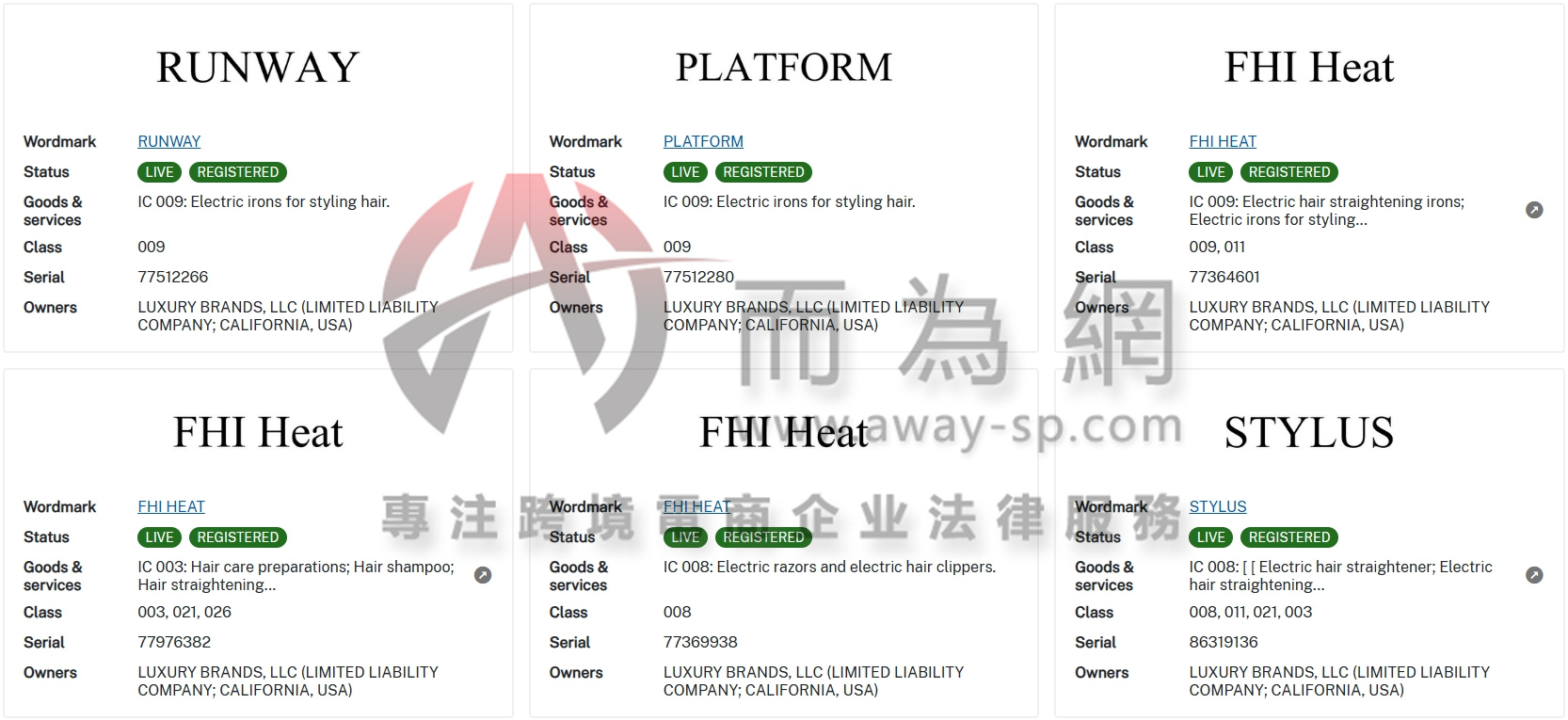Click the PLATFORM mark image heading
Viewport: 1568px width, 720px height.
point(784,68)
